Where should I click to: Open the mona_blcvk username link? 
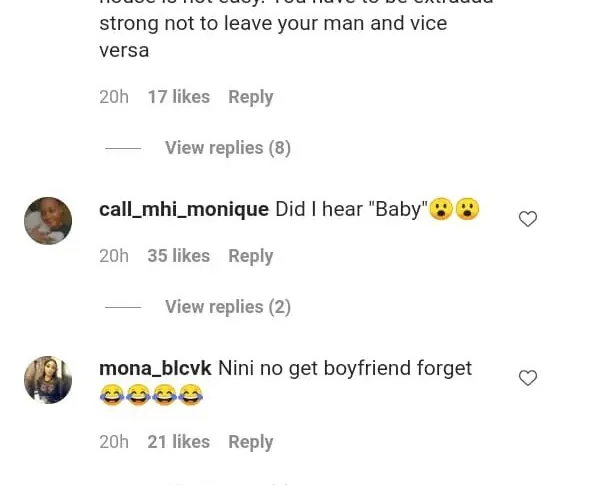(155, 368)
